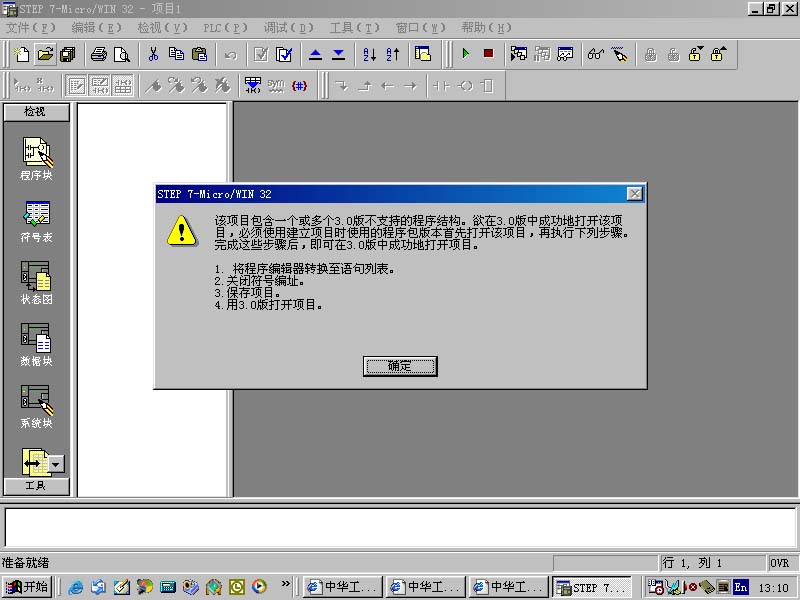Open the 调试(D) menu
Screen dimensions: 800x600
click(288, 28)
